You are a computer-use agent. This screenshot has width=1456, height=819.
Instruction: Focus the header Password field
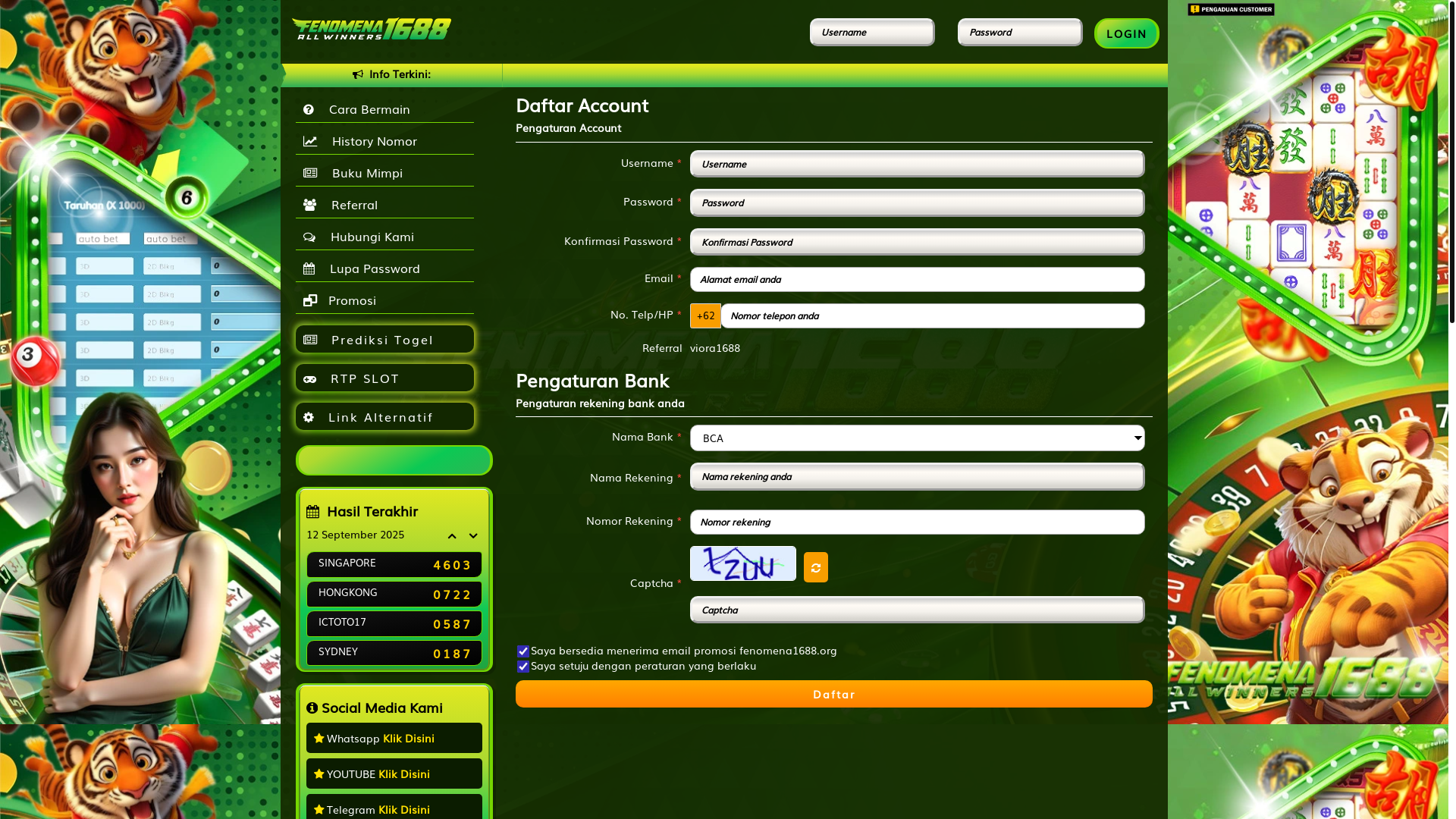pyautogui.click(x=1020, y=32)
